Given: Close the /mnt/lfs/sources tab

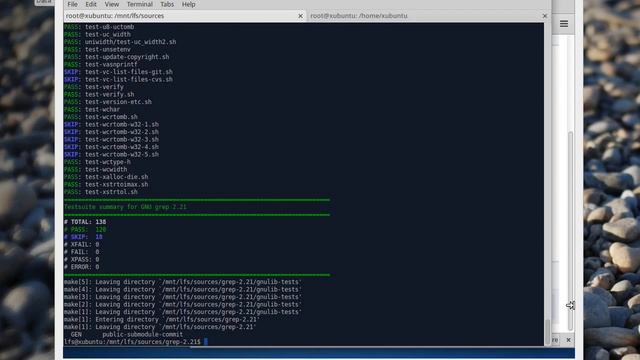Looking at the screenshot, I should (x=300, y=16).
